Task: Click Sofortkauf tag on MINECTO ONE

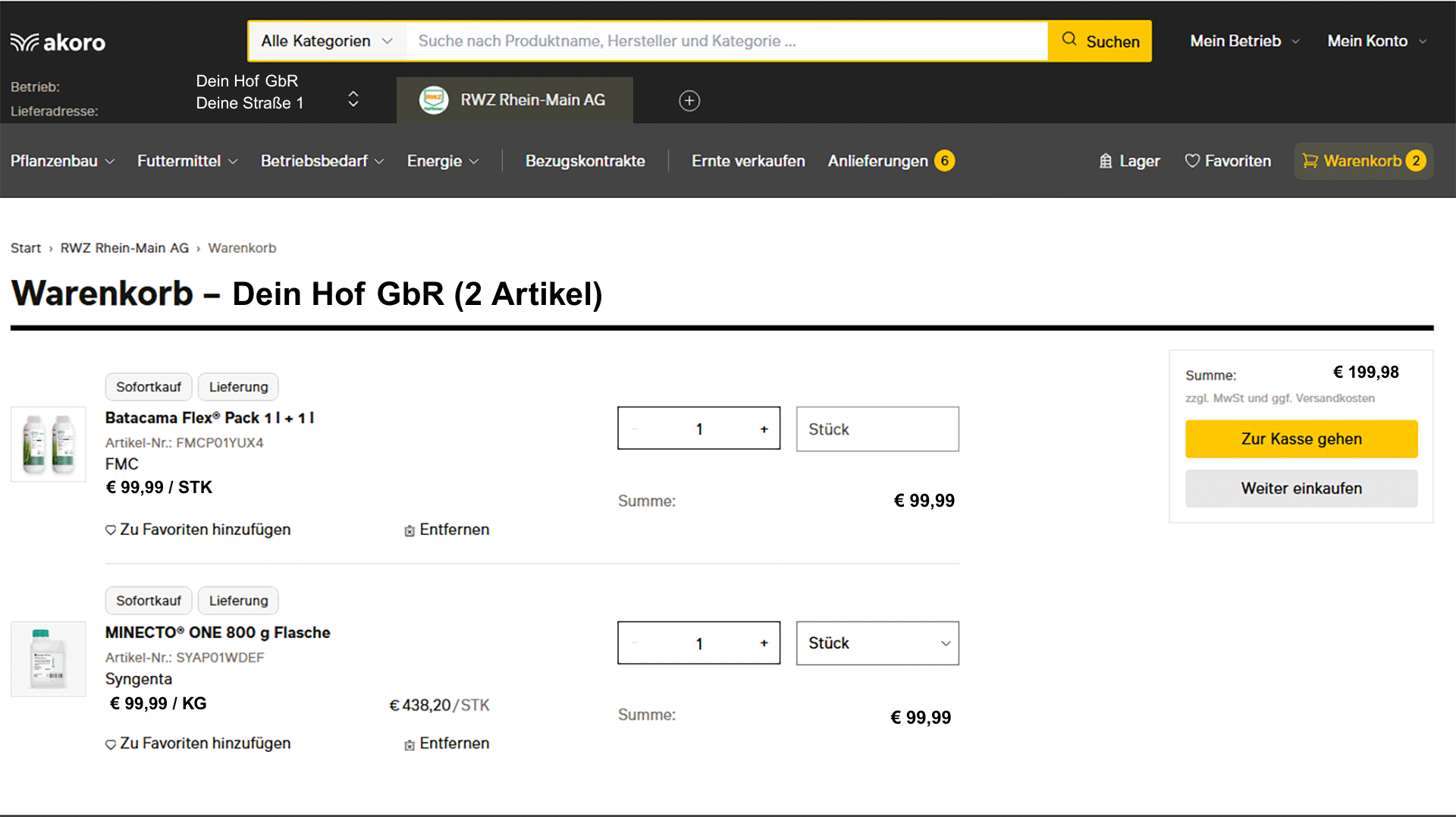Action: click(x=149, y=601)
